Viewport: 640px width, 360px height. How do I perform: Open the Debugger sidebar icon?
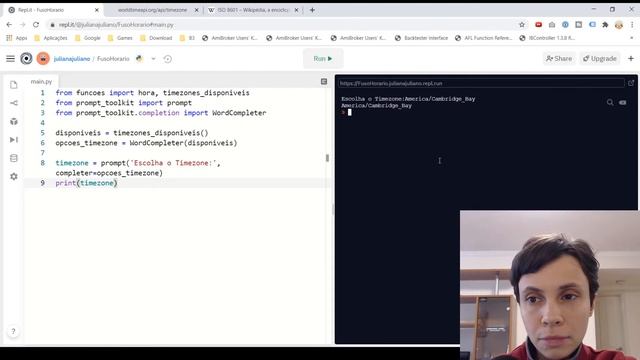point(14,140)
